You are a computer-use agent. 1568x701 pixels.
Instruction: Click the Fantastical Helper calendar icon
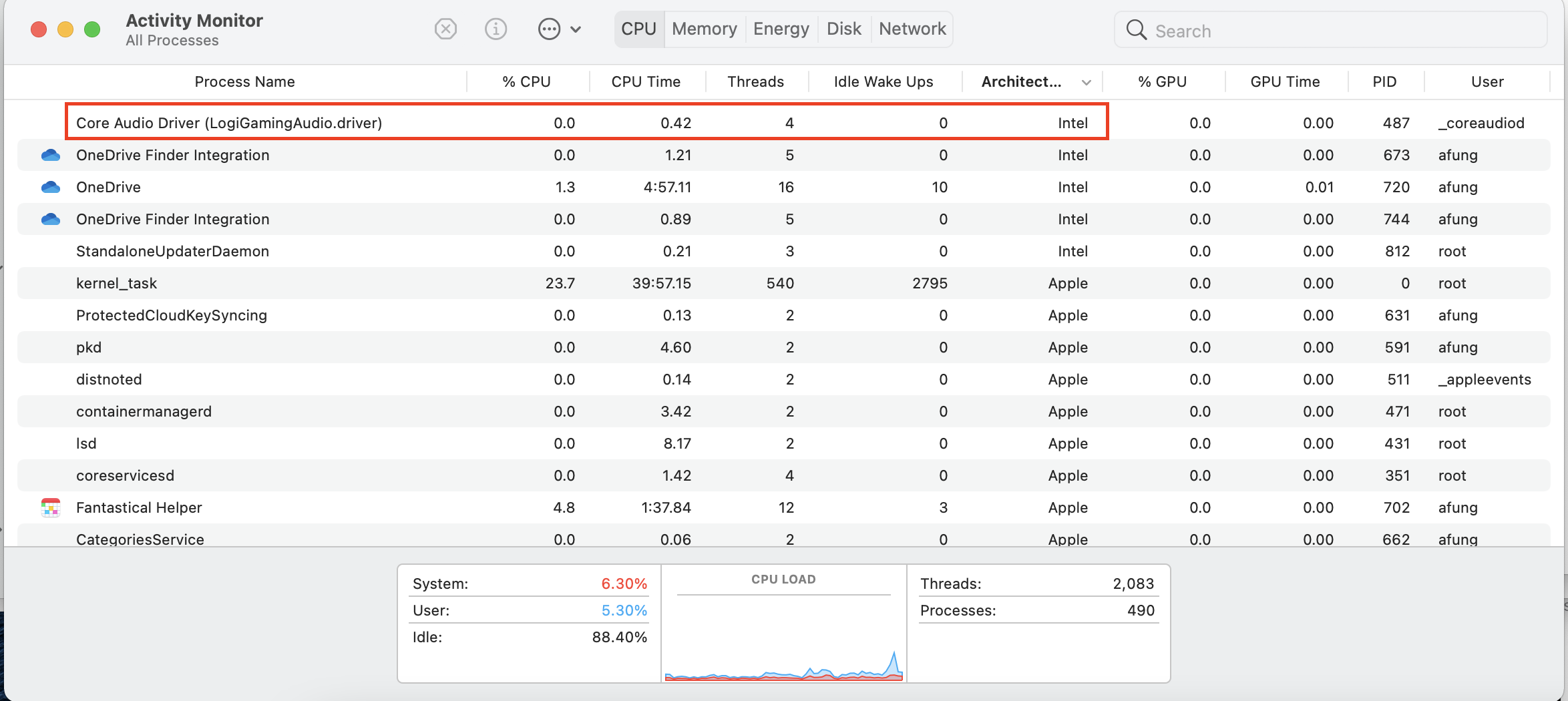click(51, 508)
